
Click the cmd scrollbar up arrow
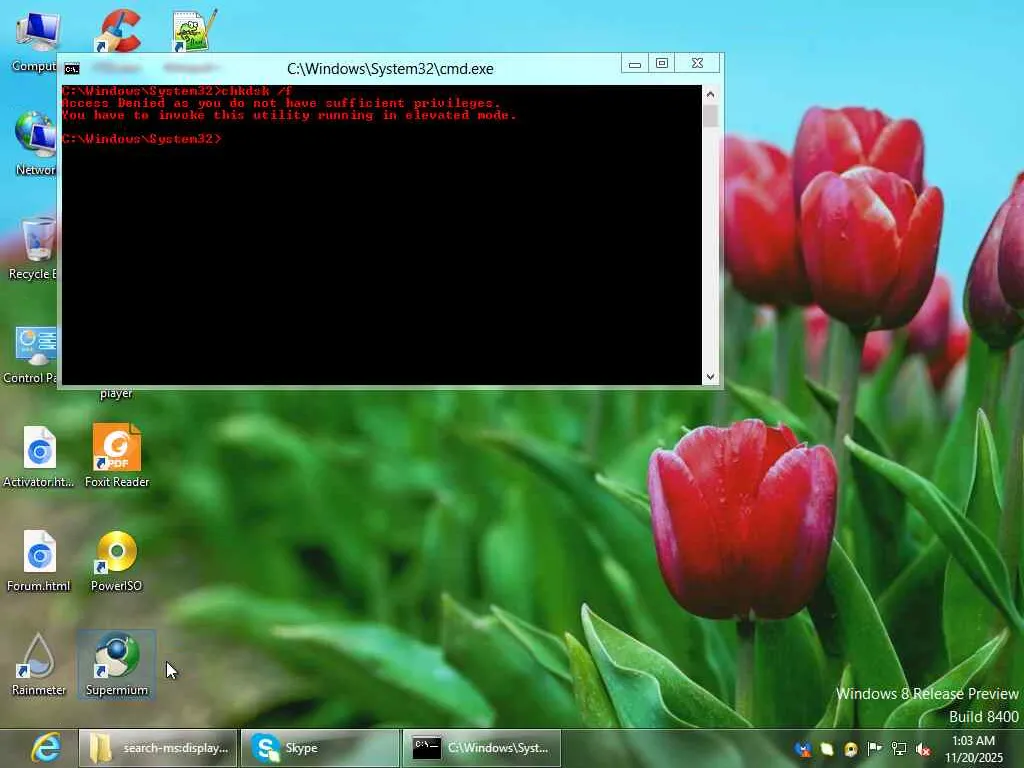(711, 94)
